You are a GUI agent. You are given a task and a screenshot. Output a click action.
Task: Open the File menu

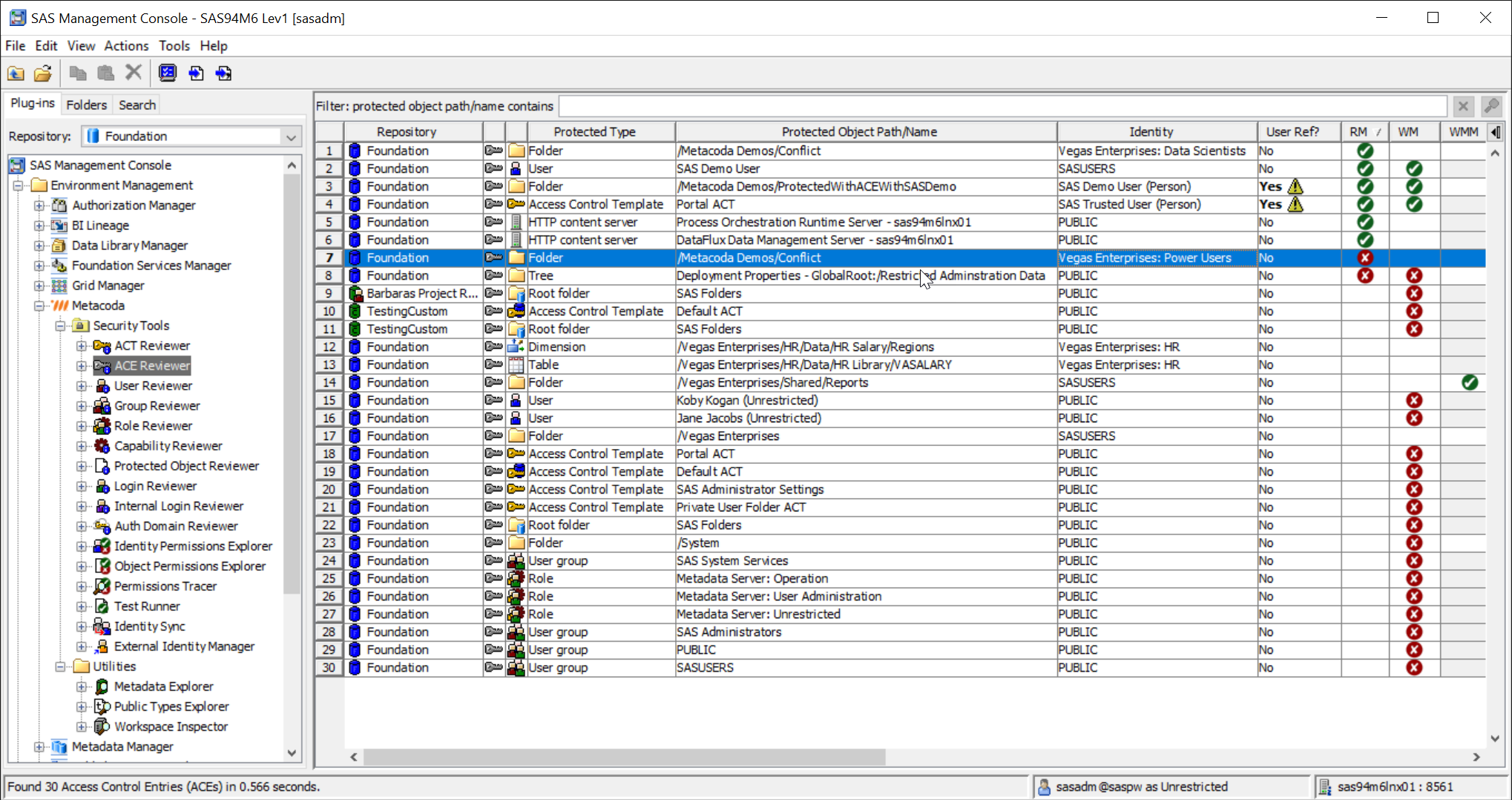(x=16, y=46)
